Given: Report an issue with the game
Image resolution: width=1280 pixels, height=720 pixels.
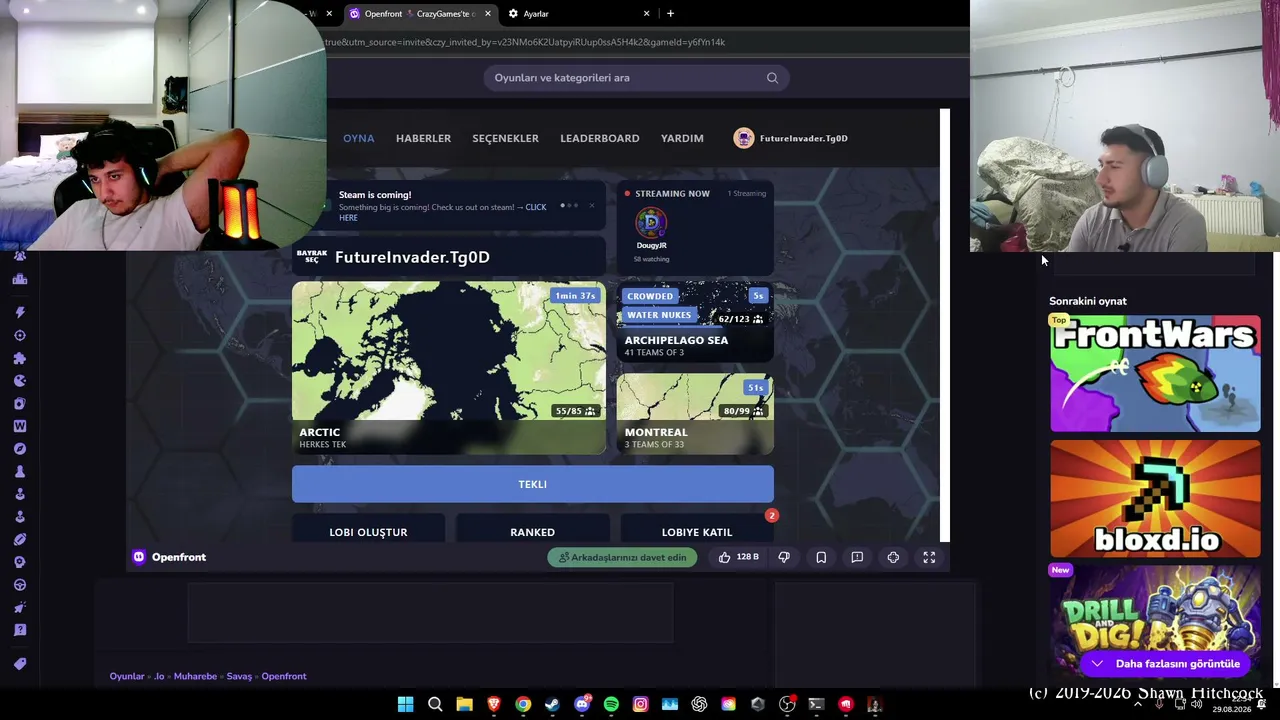Looking at the screenshot, I should [x=857, y=557].
